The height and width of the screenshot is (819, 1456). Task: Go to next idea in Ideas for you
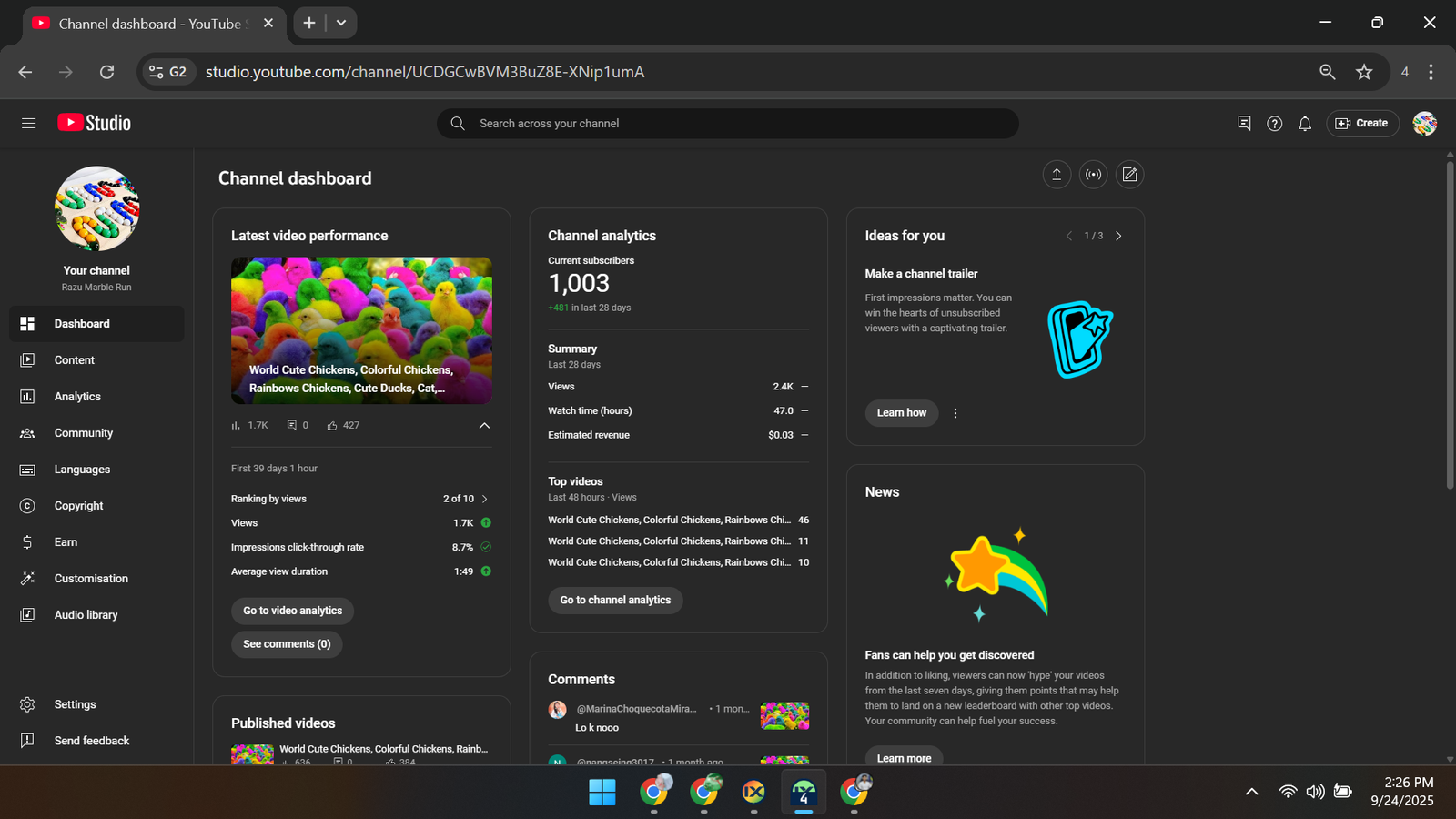point(1118,236)
